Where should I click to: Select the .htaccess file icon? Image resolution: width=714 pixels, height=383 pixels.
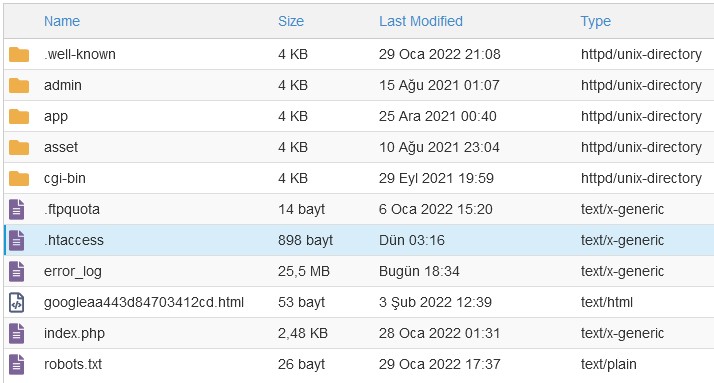[x=16, y=240]
